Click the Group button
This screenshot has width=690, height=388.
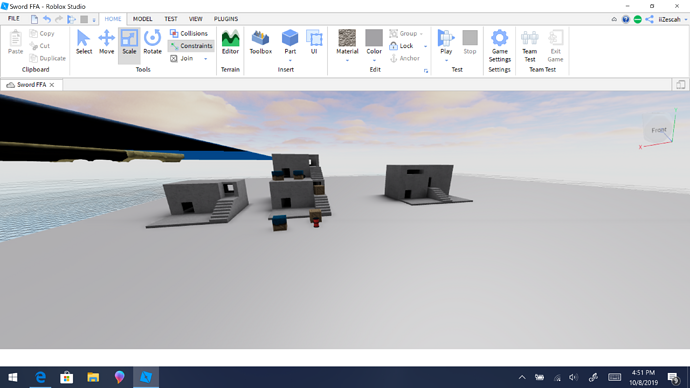[x=403, y=33]
